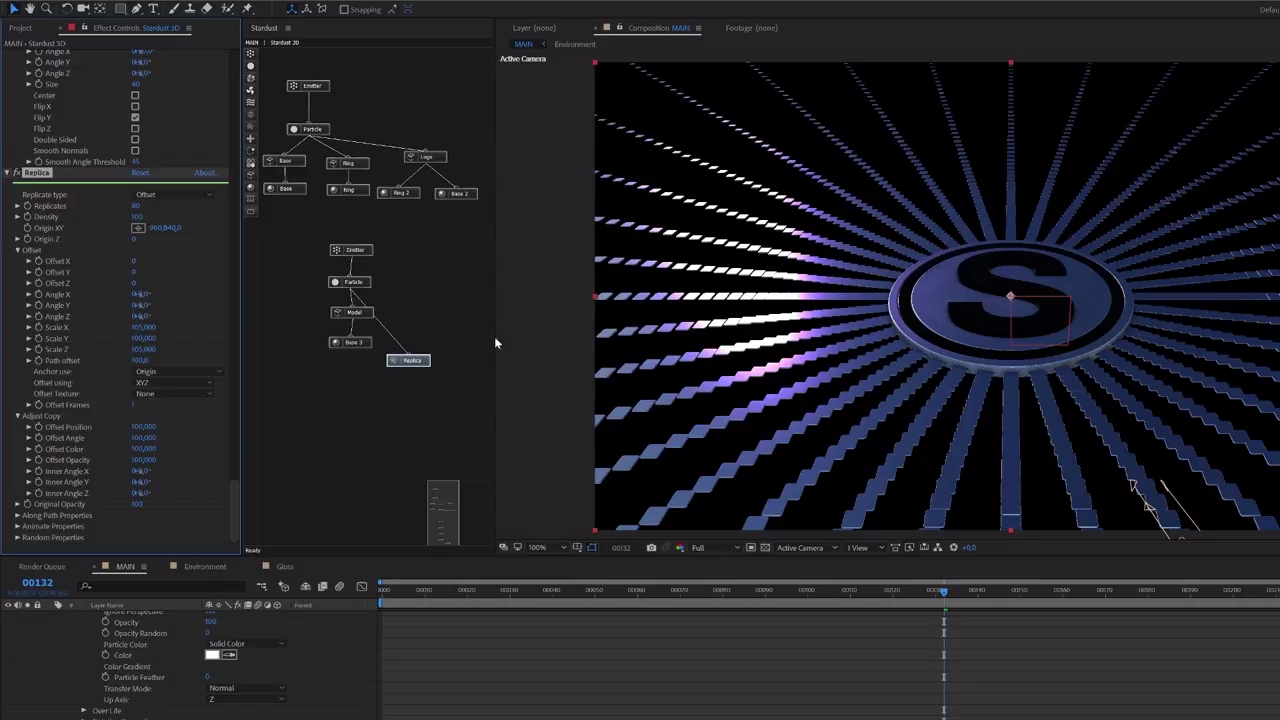Toggle the Replicates stopwatch
Screen dimensions: 1280x720
point(27,206)
